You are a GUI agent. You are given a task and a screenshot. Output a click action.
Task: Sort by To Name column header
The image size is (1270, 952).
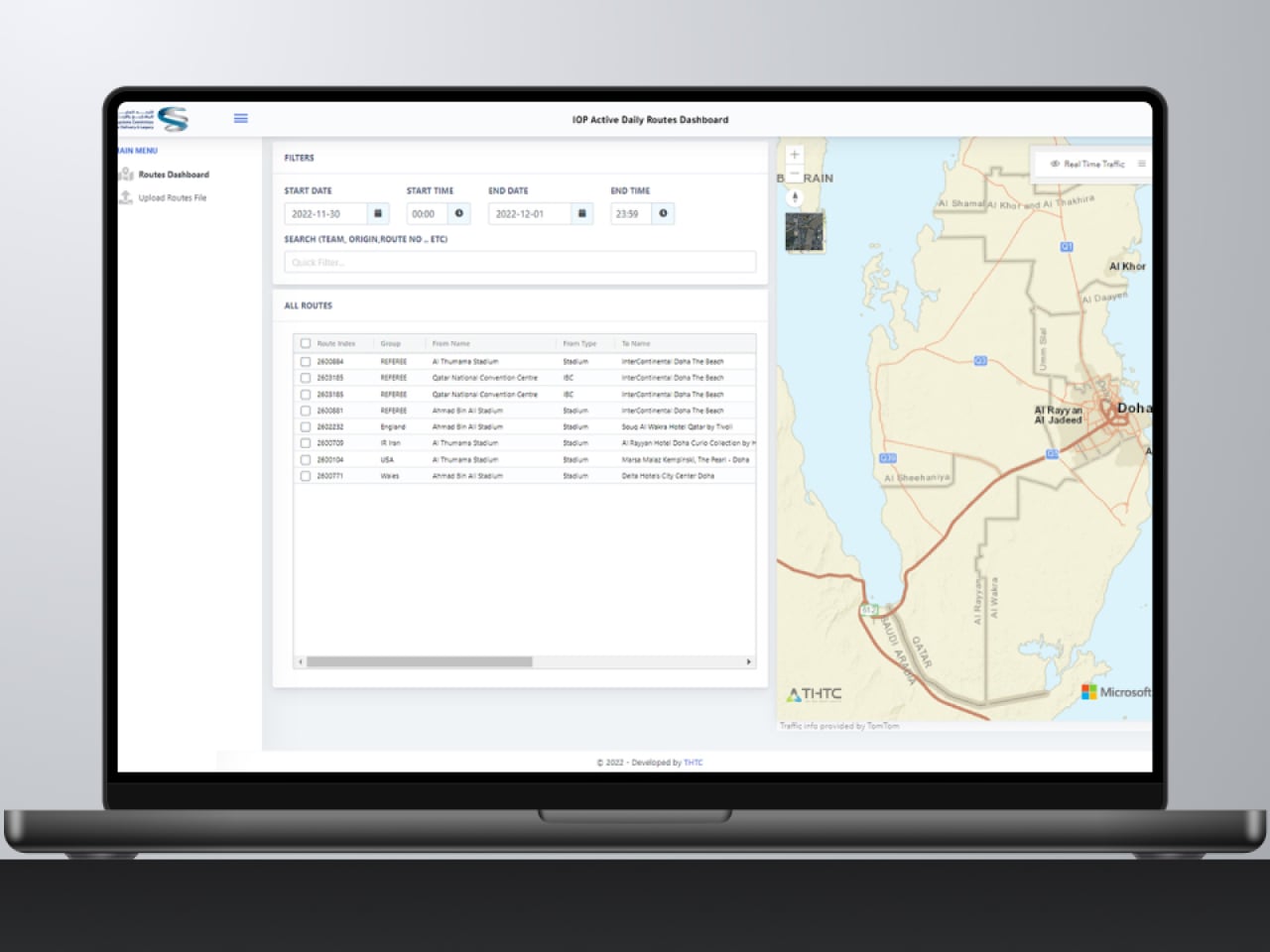tap(636, 343)
